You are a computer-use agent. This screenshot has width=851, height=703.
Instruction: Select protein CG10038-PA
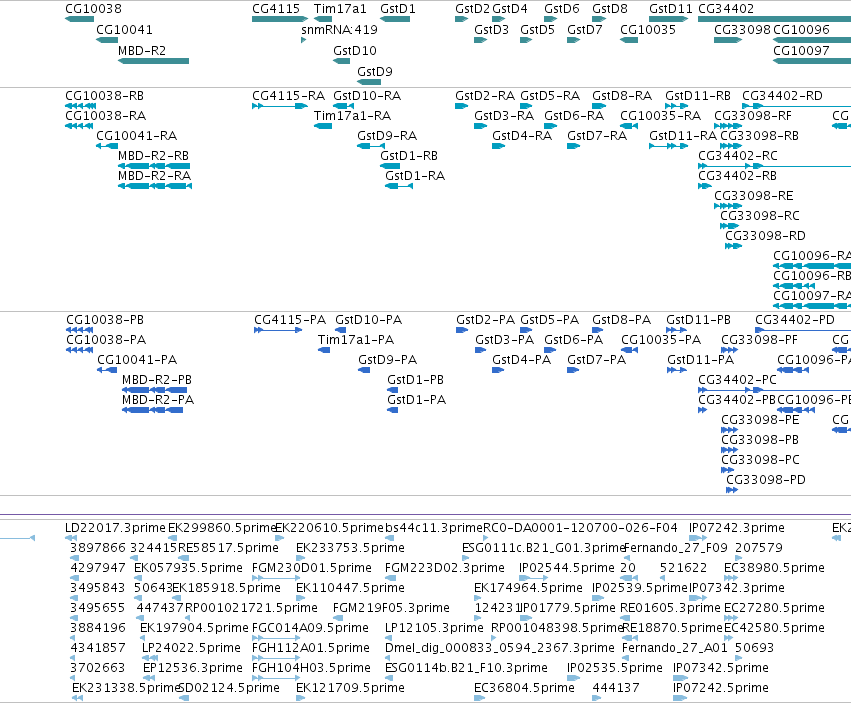(x=106, y=340)
